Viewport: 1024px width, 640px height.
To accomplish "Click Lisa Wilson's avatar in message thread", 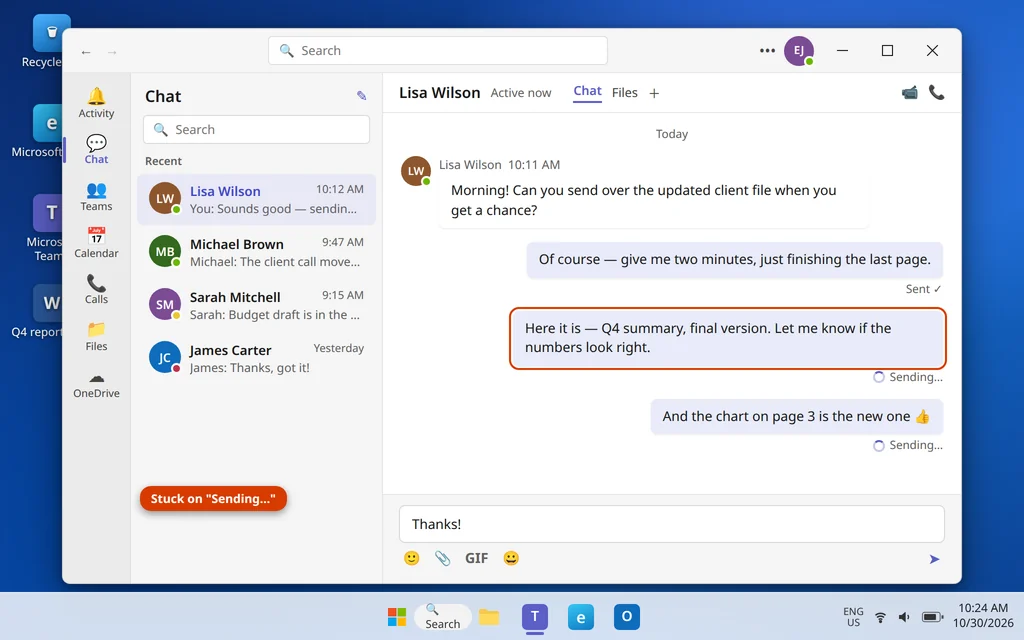I will tap(416, 171).
